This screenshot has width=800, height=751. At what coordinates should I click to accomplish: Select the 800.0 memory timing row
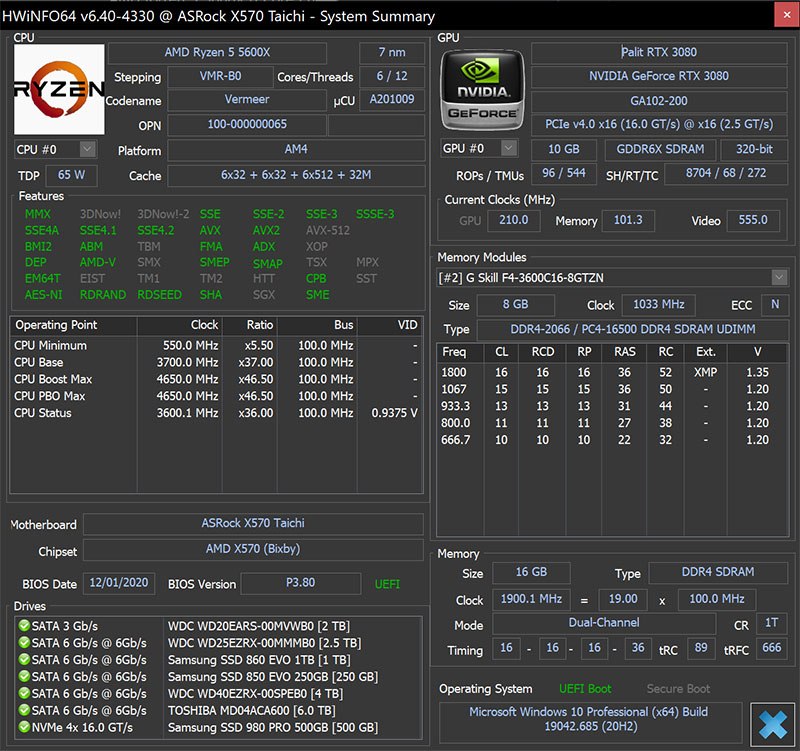coord(612,423)
